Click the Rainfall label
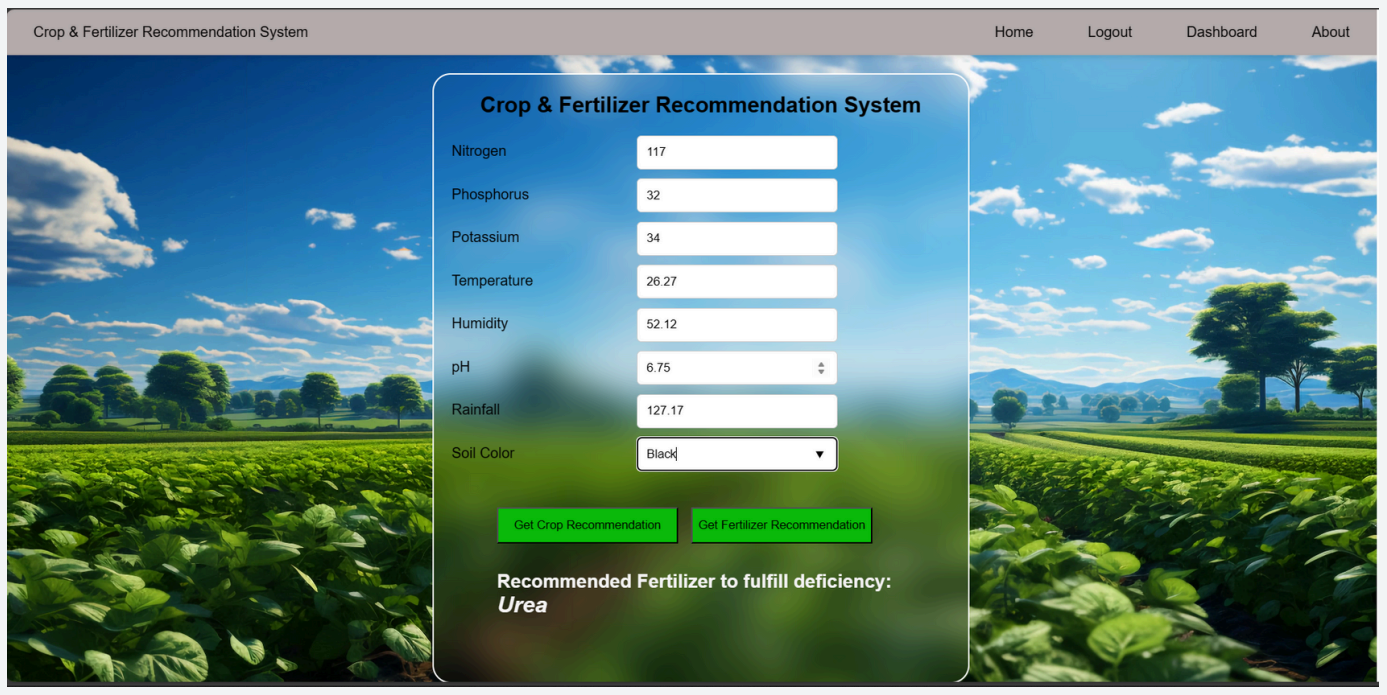Viewport: 1387px width, 695px height. [x=476, y=409]
